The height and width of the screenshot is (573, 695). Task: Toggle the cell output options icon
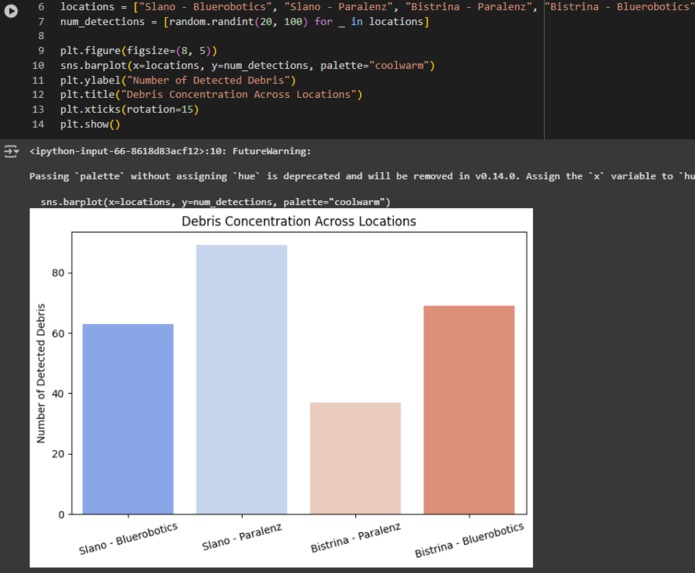11,152
